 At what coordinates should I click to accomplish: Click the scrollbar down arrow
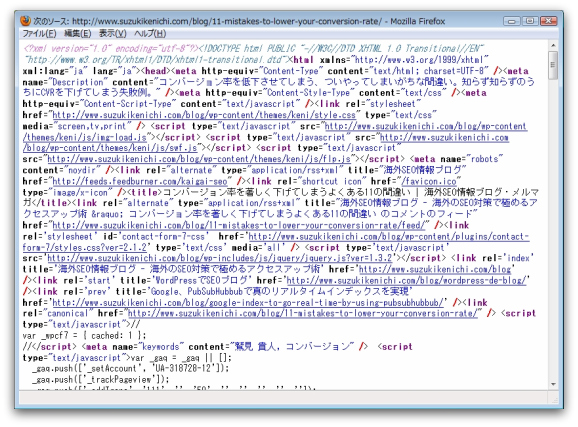[x=553, y=384]
